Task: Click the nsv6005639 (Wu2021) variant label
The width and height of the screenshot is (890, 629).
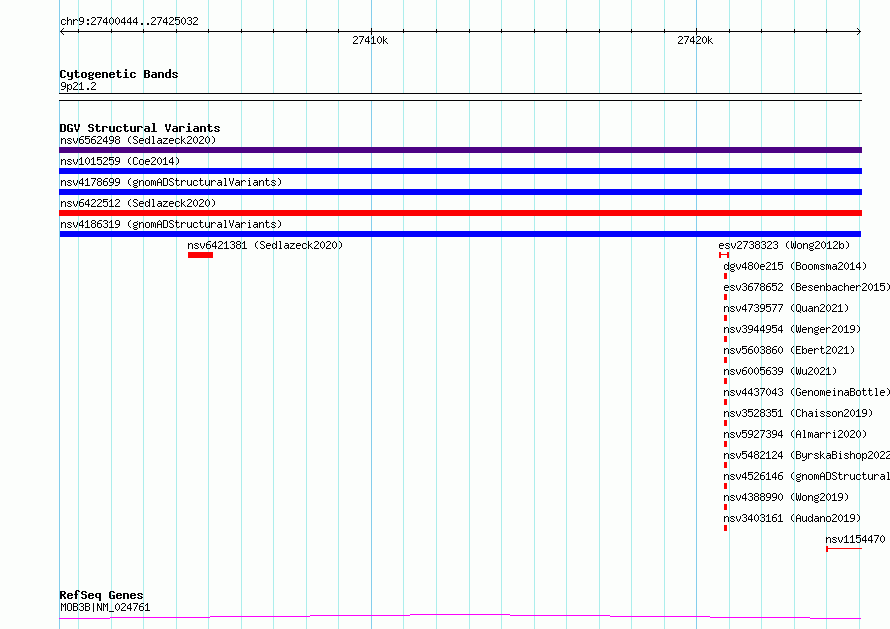Action: pyautogui.click(x=780, y=371)
